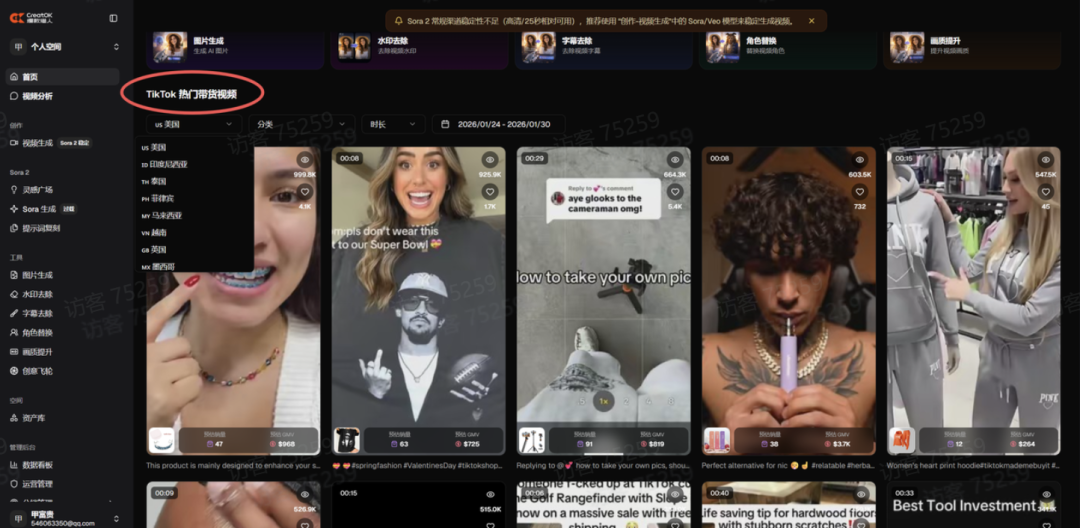Viewport: 1080px width, 528px height.
Task: Select 画质提升 tool in the sidebar
Action: coord(62,352)
